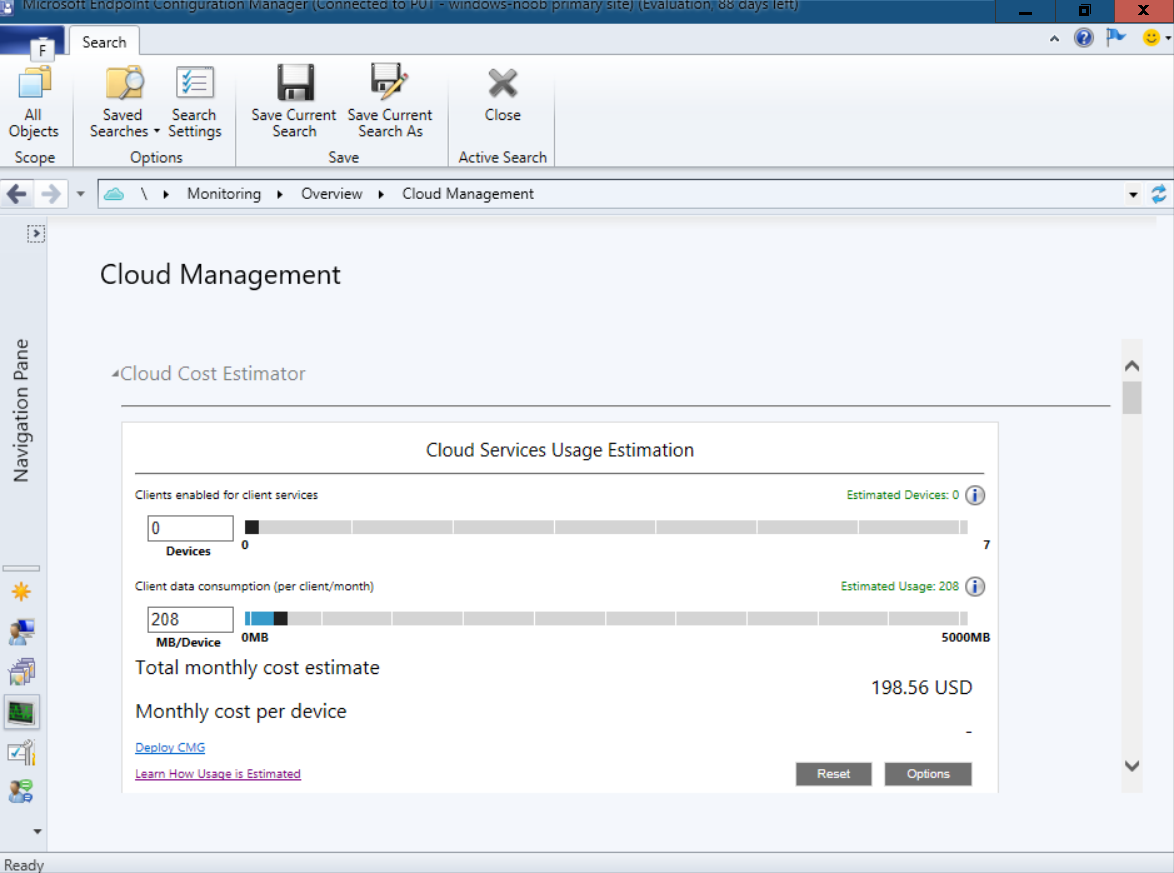
Task: Click the scrollbar up arrow
Action: point(1131,366)
